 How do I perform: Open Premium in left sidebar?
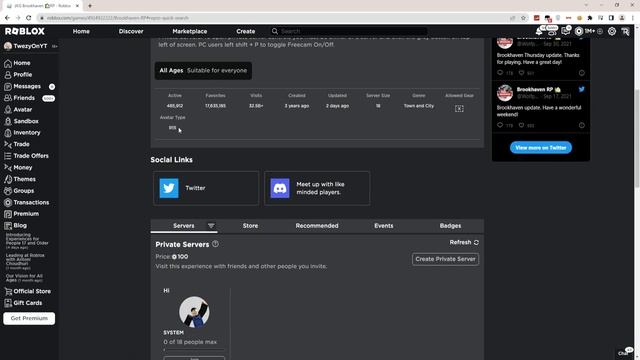pyautogui.click(x=22, y=214)
